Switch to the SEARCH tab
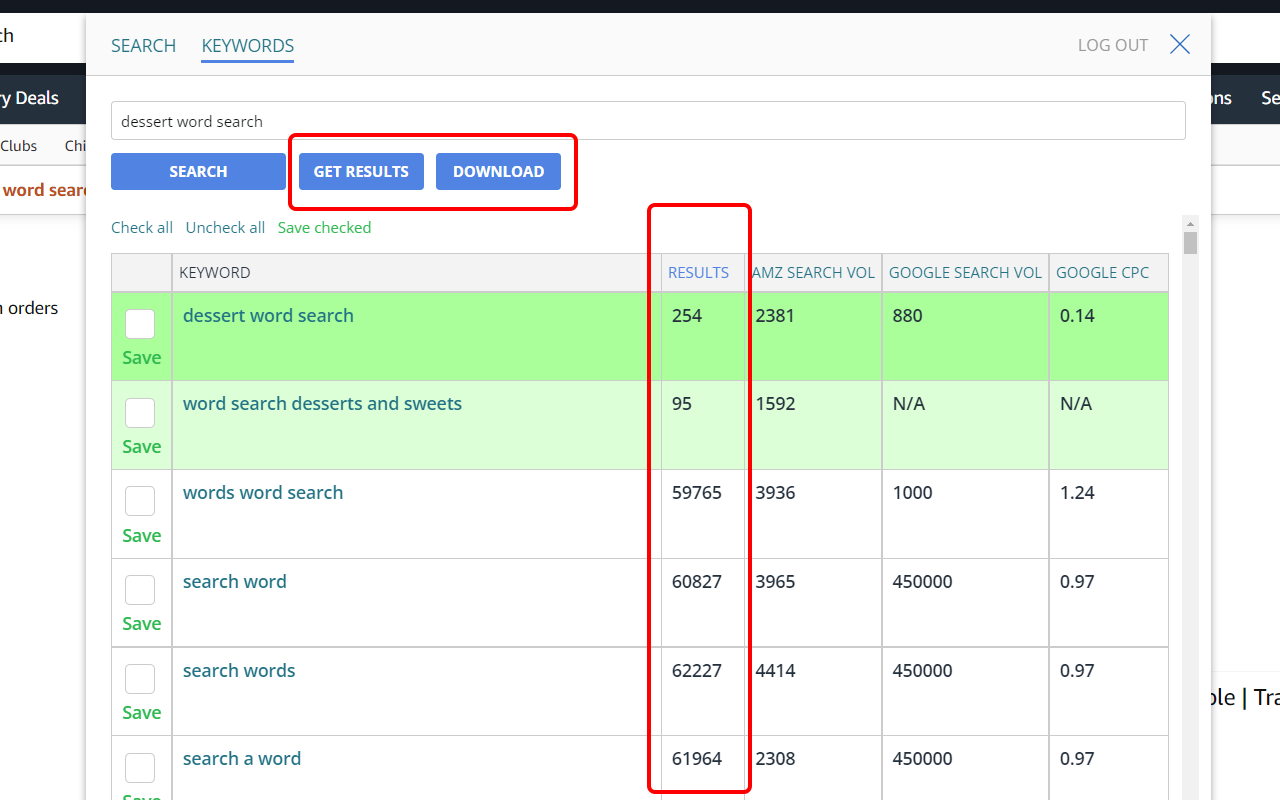This screenshot has height=800, width=1280. point(143,46)
